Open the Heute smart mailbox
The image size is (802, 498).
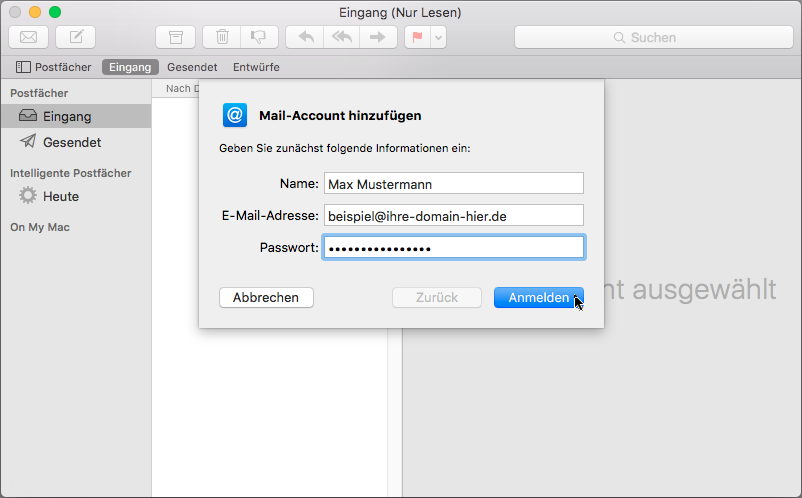60,196
